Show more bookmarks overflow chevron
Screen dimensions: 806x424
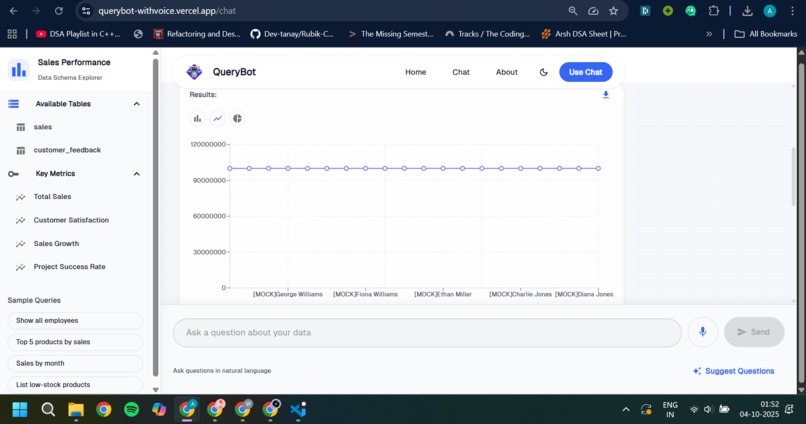(709, 34)
